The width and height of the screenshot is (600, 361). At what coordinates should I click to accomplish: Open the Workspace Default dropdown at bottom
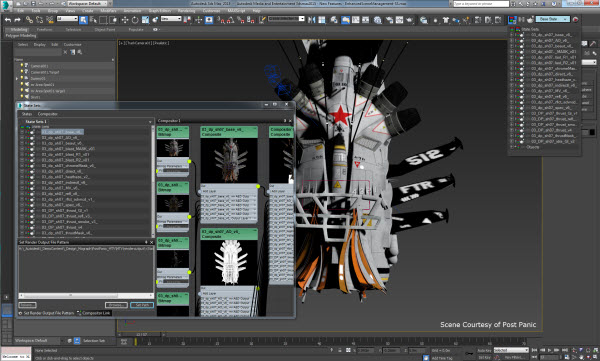point(38,340)
